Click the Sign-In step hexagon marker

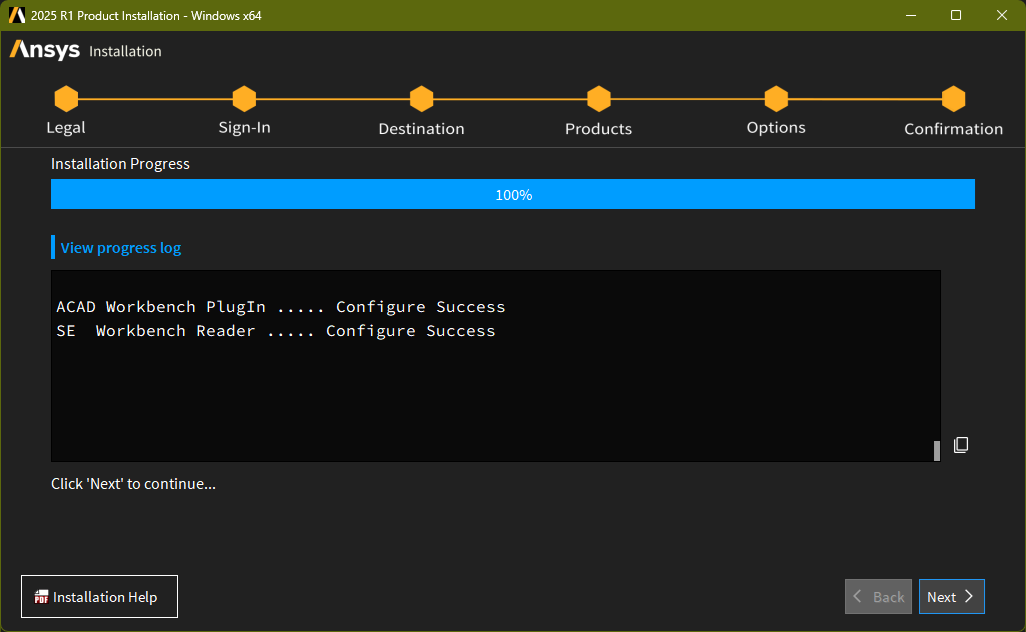244,99
